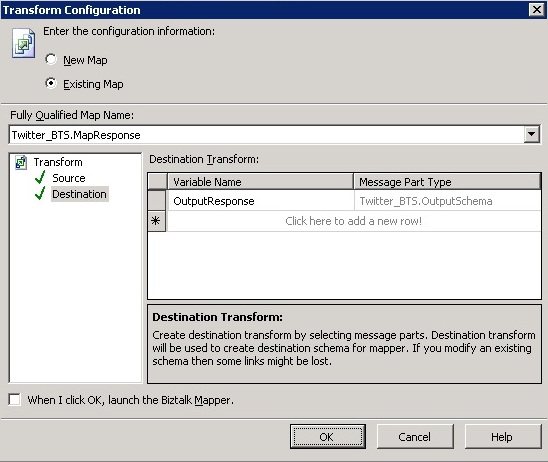The width and height of the screenshot is (548, 462).
Task: Click the Twitter_BTS.MapResponse map name field
Action: pos(266,135)
